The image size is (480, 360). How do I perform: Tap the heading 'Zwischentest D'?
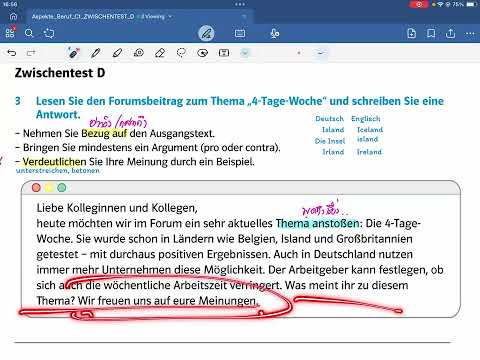(x=60, y=73)
